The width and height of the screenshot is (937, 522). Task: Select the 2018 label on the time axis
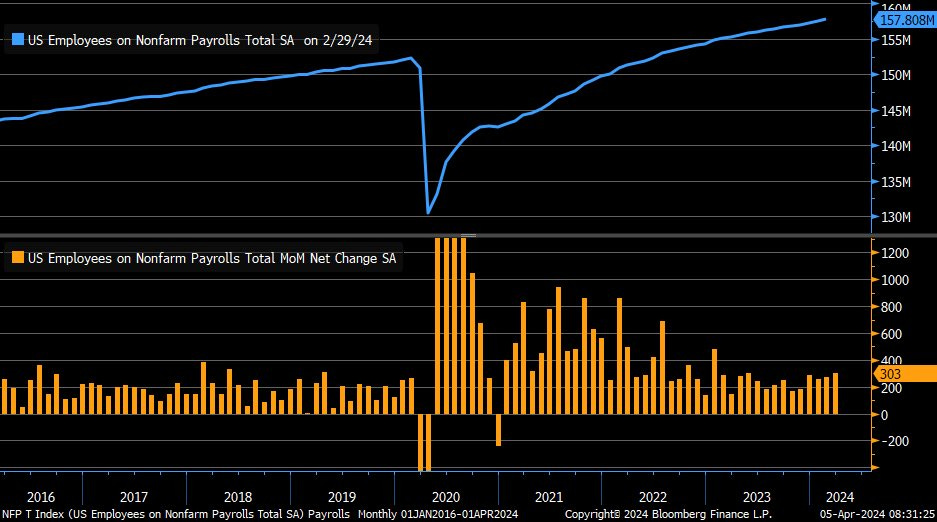coord(237,497)
